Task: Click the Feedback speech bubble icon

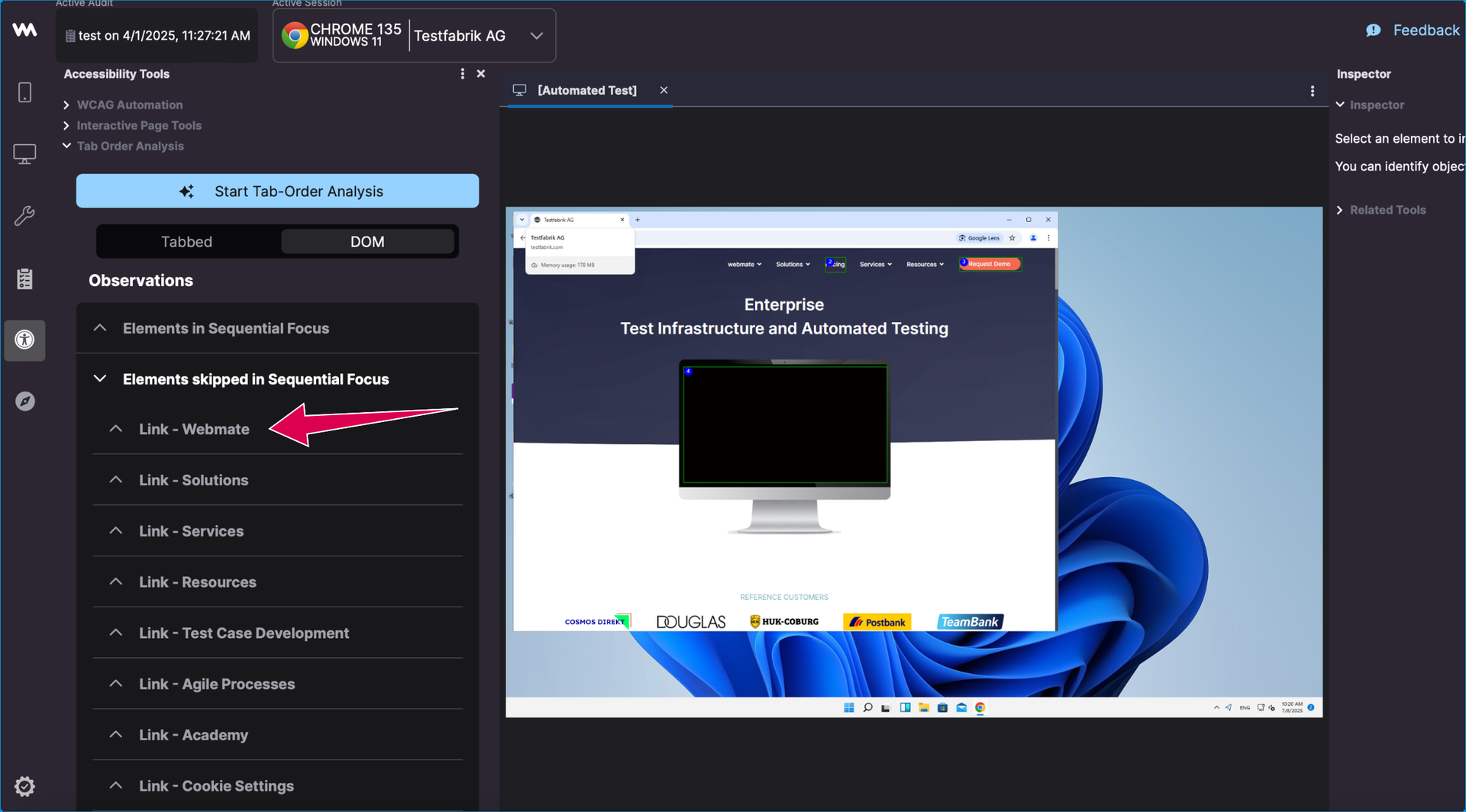Action: 1374,31
